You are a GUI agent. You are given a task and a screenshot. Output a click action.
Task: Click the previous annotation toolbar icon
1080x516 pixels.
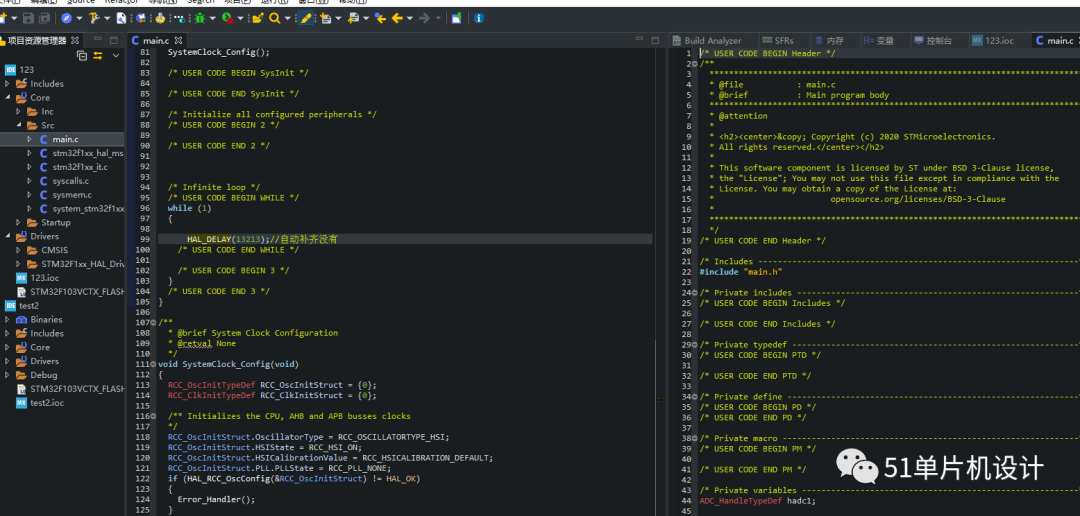click(353, 19)
